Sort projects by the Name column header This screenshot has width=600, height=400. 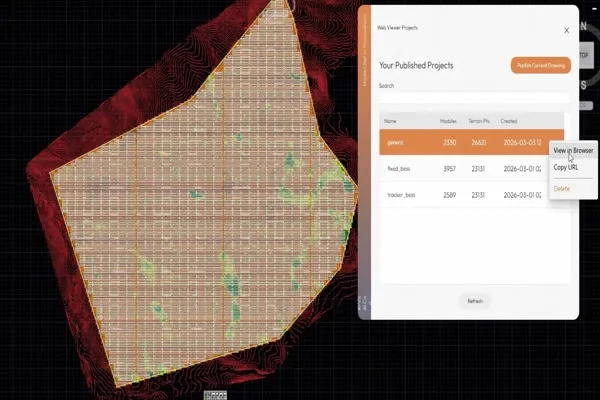point(390,121)
